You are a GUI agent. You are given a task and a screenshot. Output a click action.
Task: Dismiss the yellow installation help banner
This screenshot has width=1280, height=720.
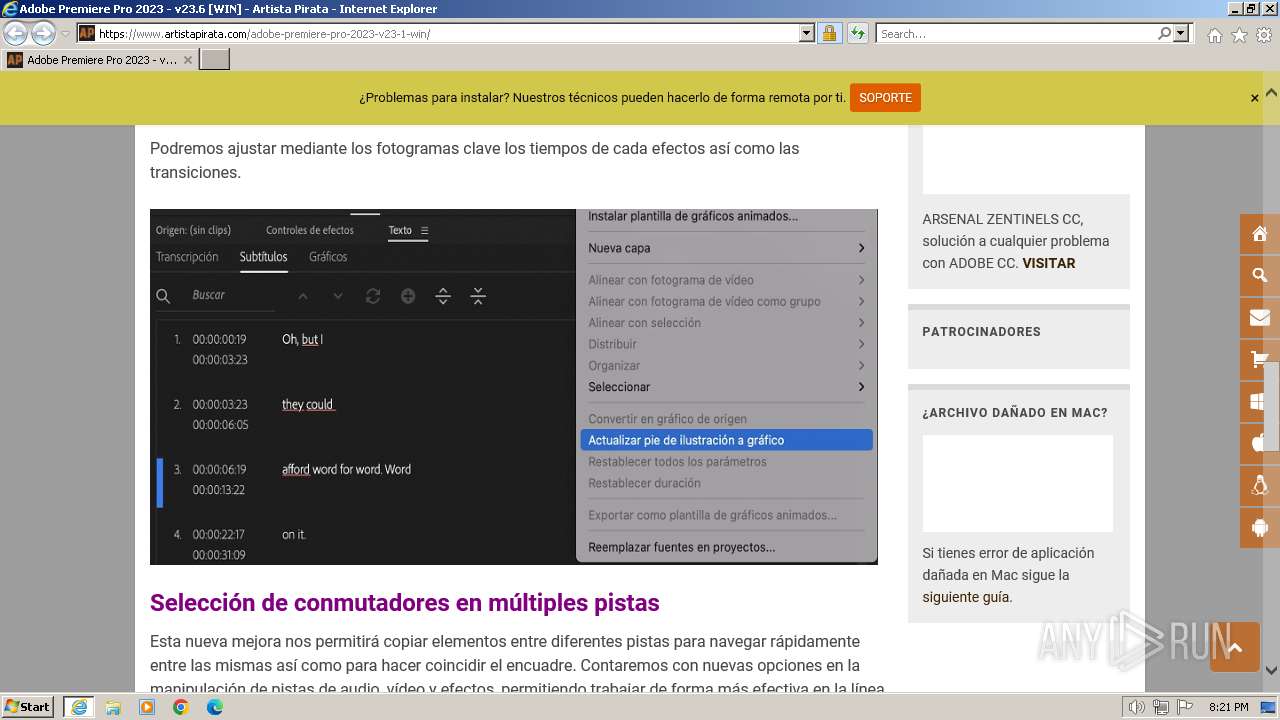[x=1254, y=98]
